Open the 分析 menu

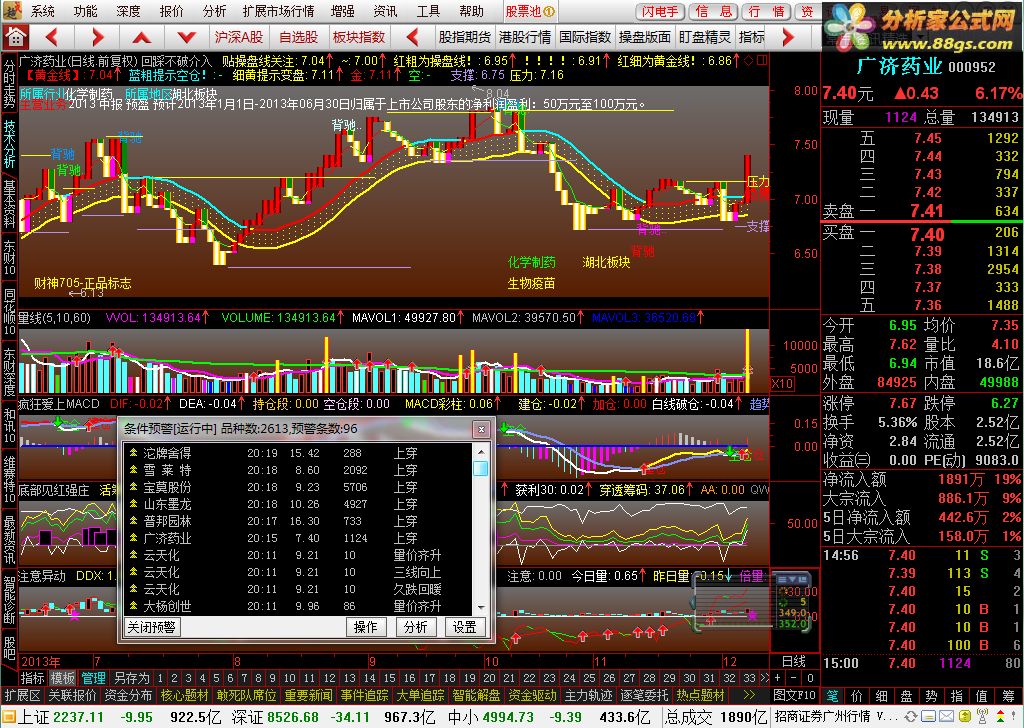(214, 11)
